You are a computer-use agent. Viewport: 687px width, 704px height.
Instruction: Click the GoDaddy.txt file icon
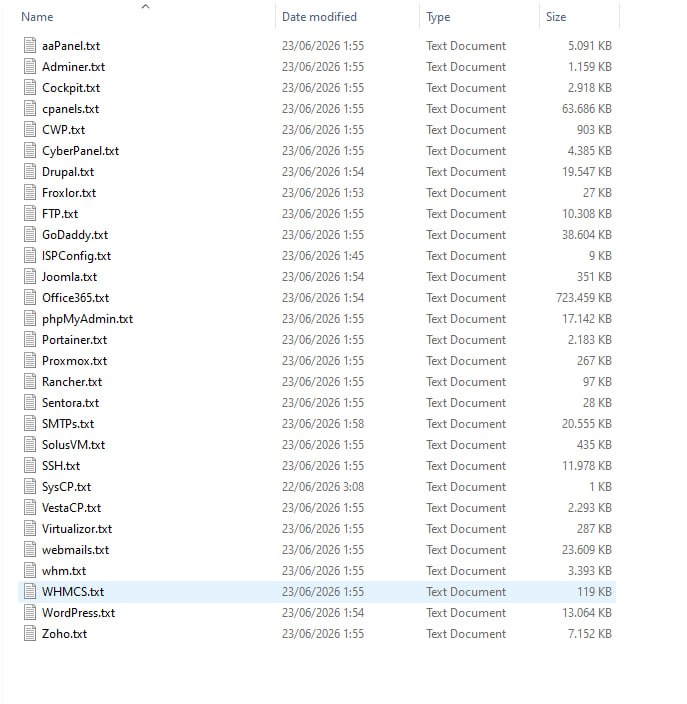point(30,234)
